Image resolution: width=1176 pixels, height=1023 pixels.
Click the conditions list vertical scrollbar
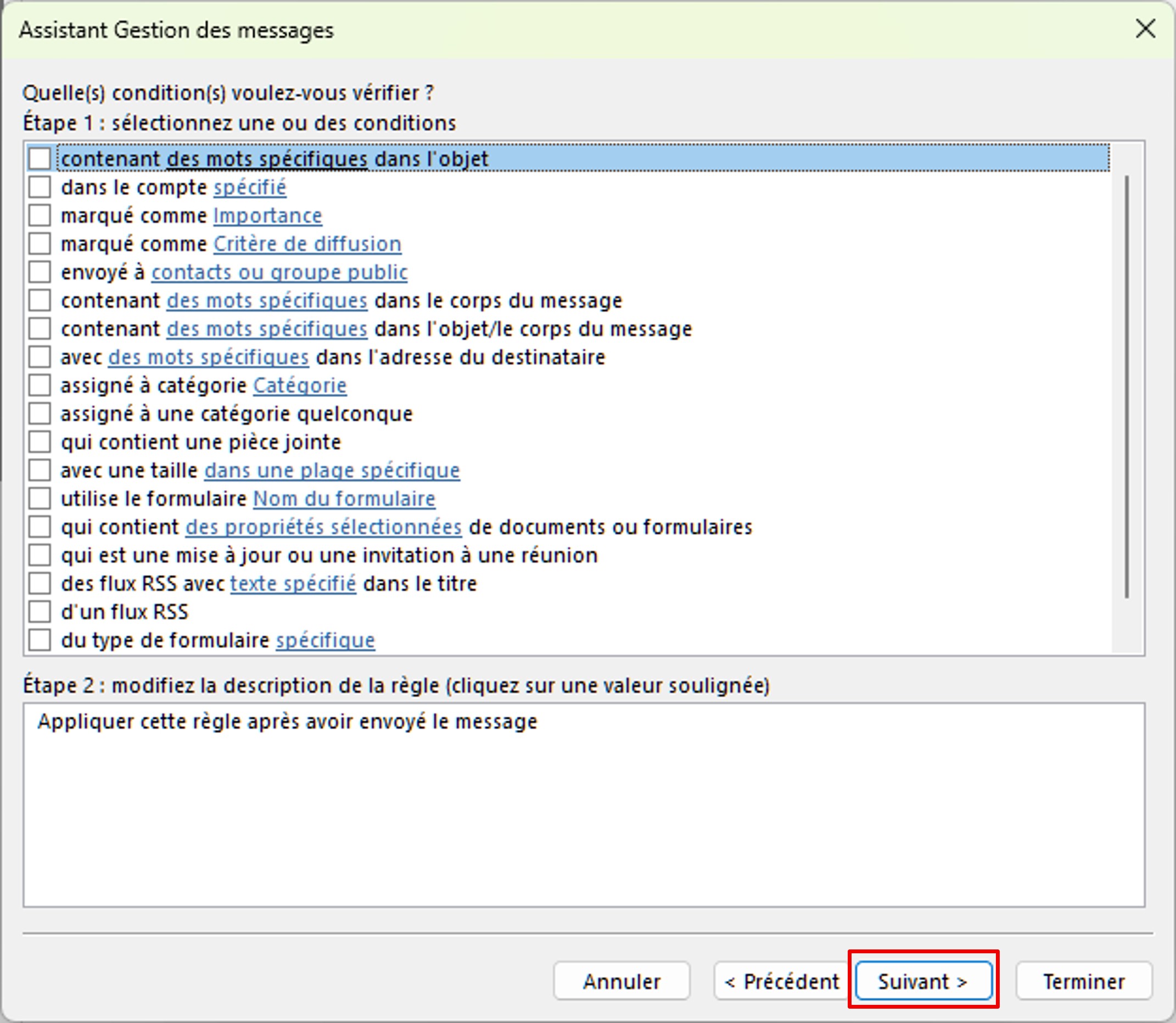pos(1127,387)
